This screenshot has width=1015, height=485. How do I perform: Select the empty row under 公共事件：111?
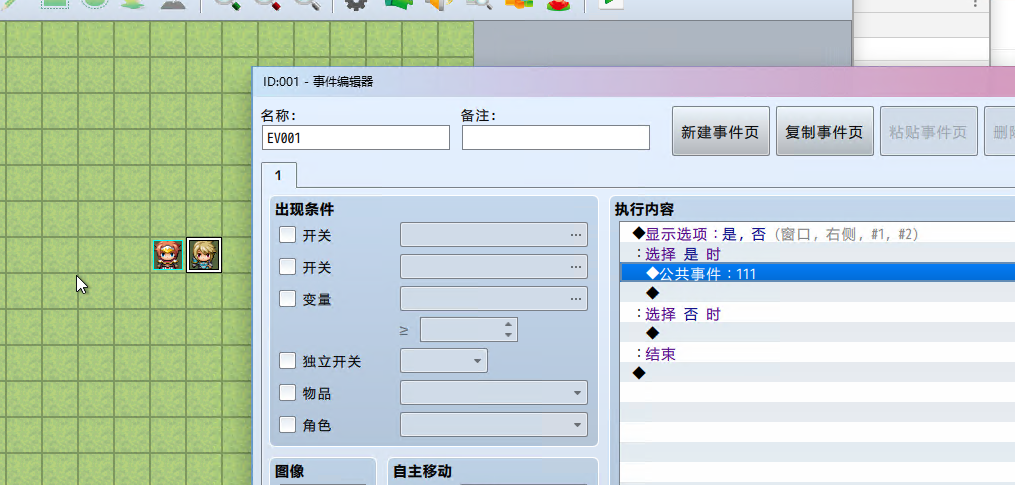817,293
